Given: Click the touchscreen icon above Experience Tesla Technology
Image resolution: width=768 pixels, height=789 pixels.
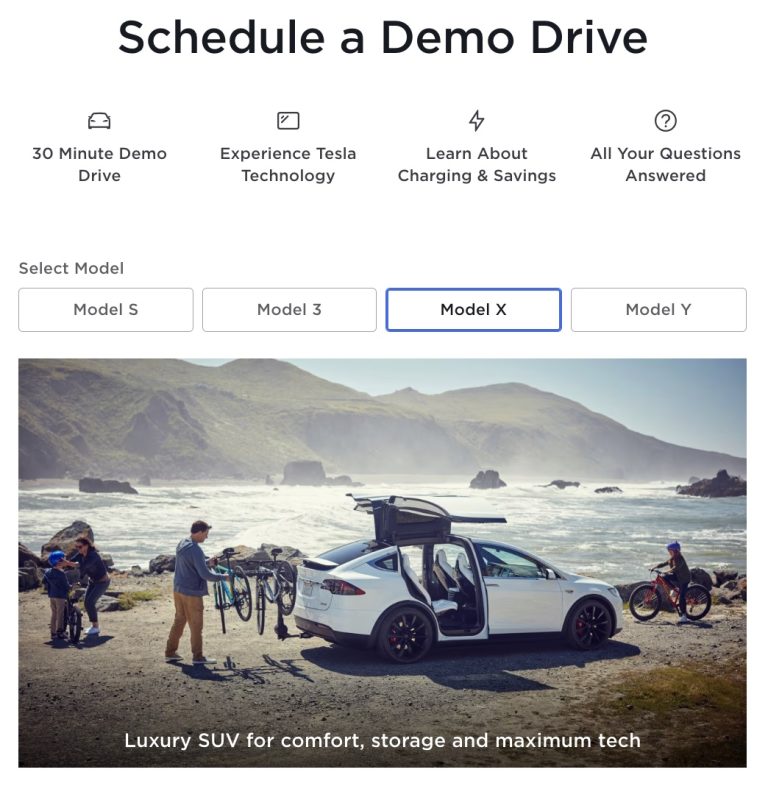Looking at the screenshot, I should coord(288,121).
